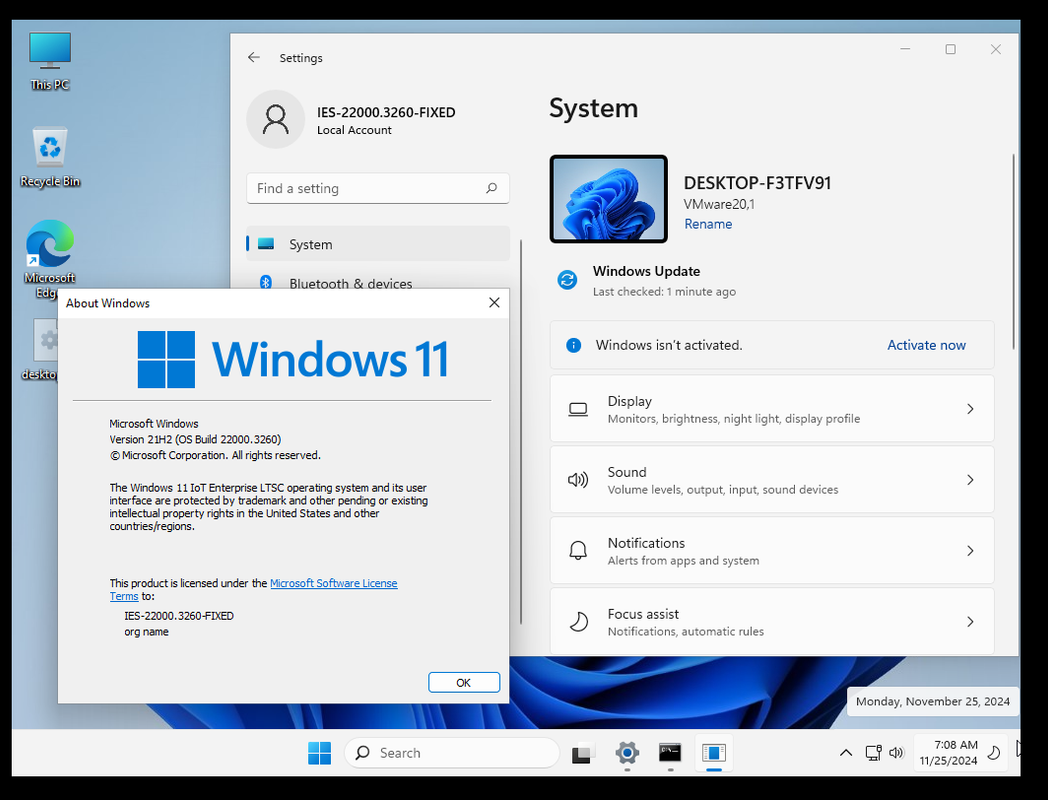Launch Microsoft Edge from desktop shortcut
Screen dimensions: 1048x800
click(x=49, y=259)
